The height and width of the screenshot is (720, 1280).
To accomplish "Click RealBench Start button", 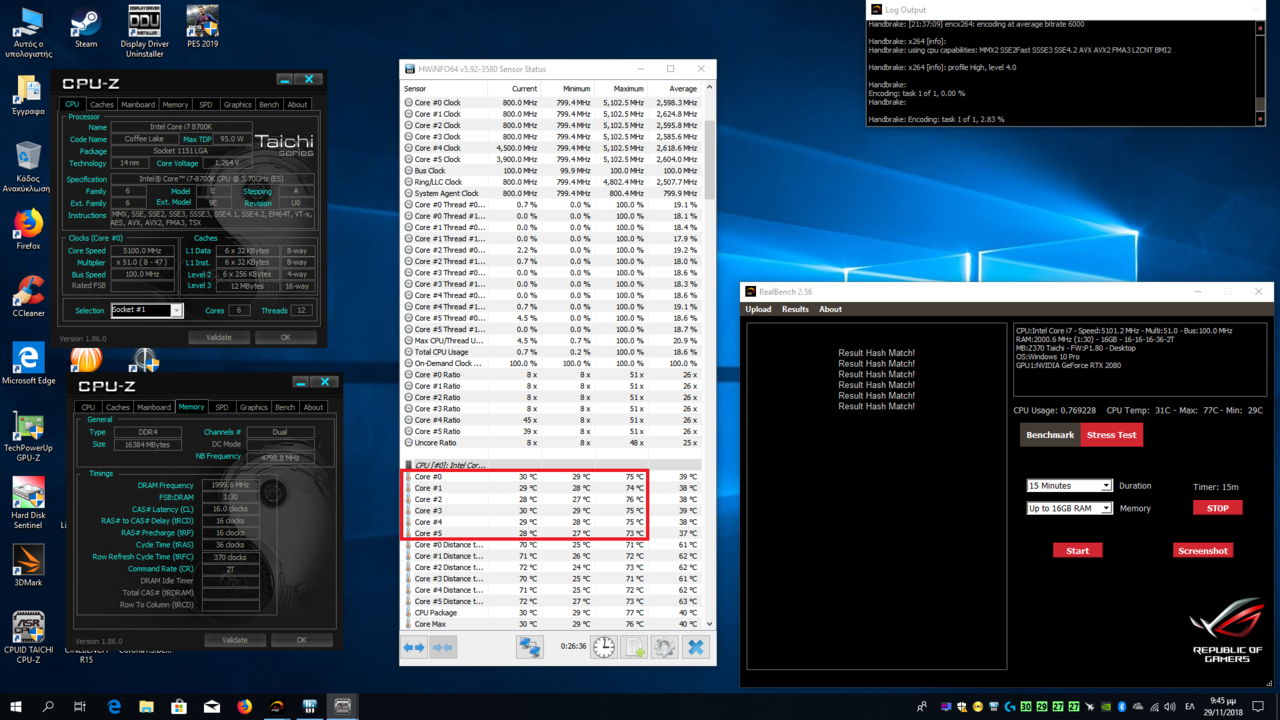I will [1078, 550].
